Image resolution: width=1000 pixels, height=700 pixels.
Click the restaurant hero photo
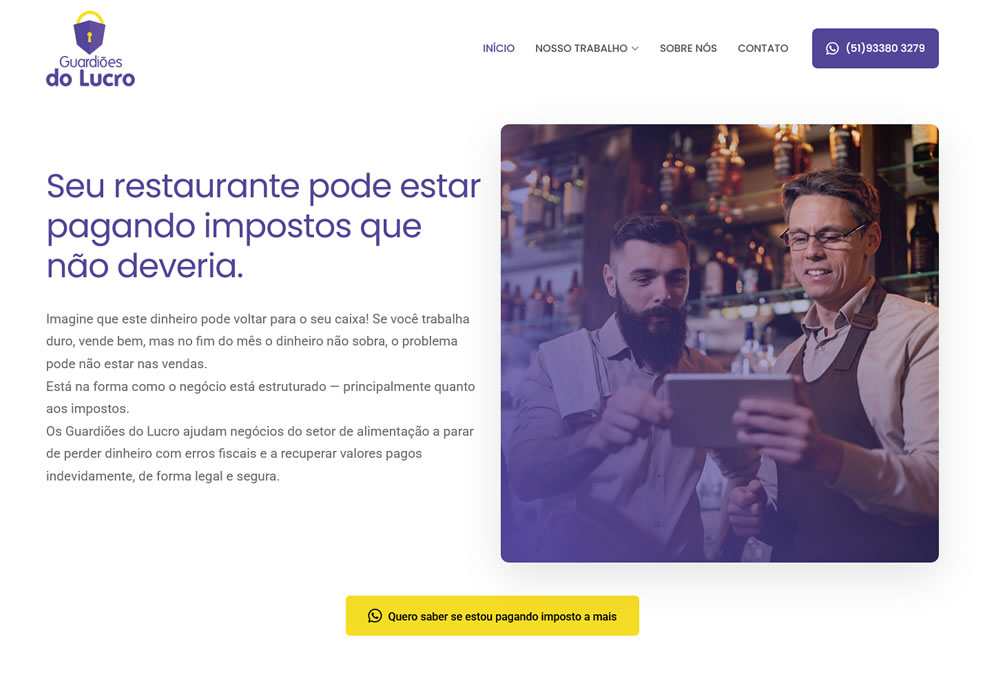[719, 343]
